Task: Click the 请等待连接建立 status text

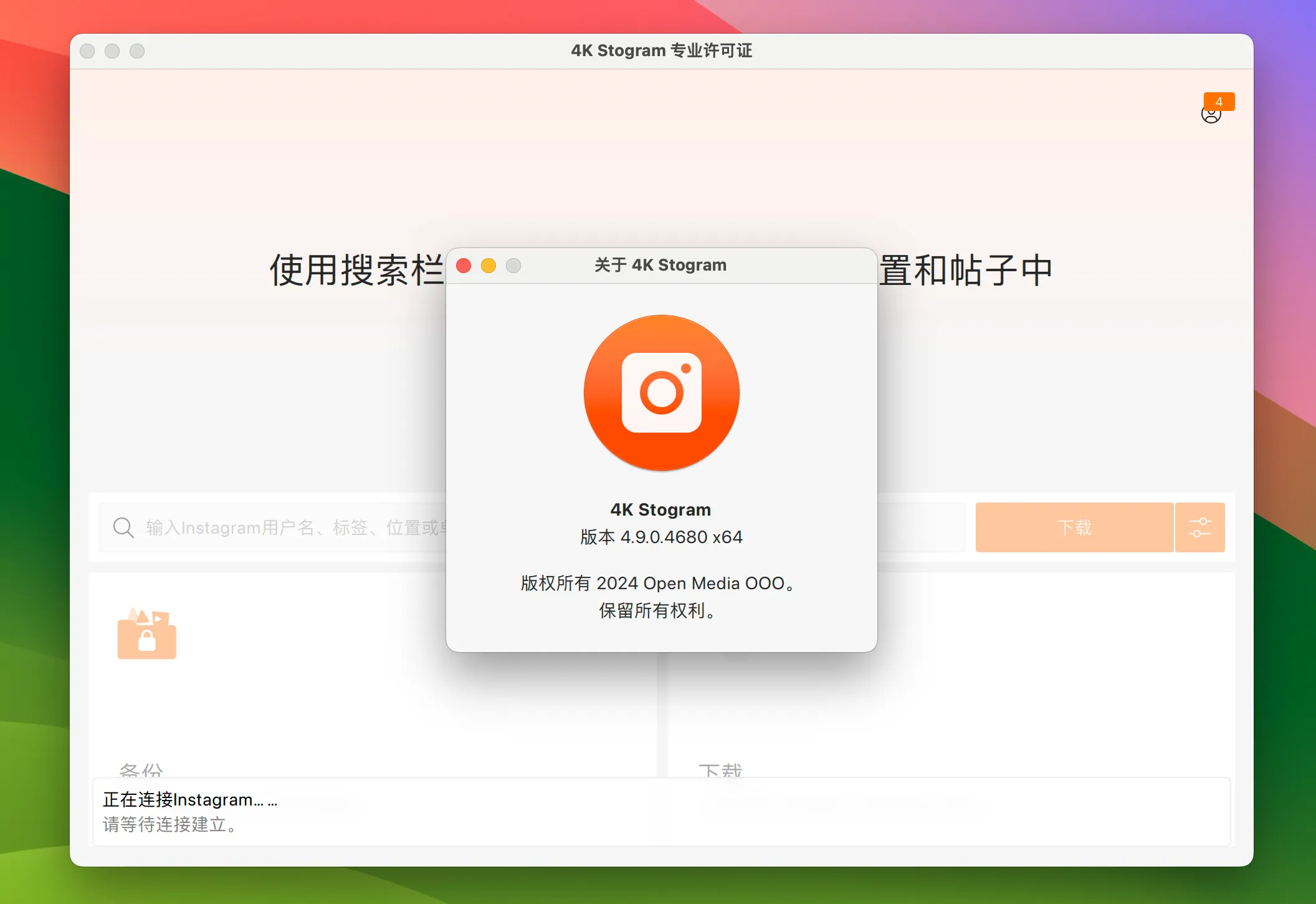Action: (x=169, y=825)
